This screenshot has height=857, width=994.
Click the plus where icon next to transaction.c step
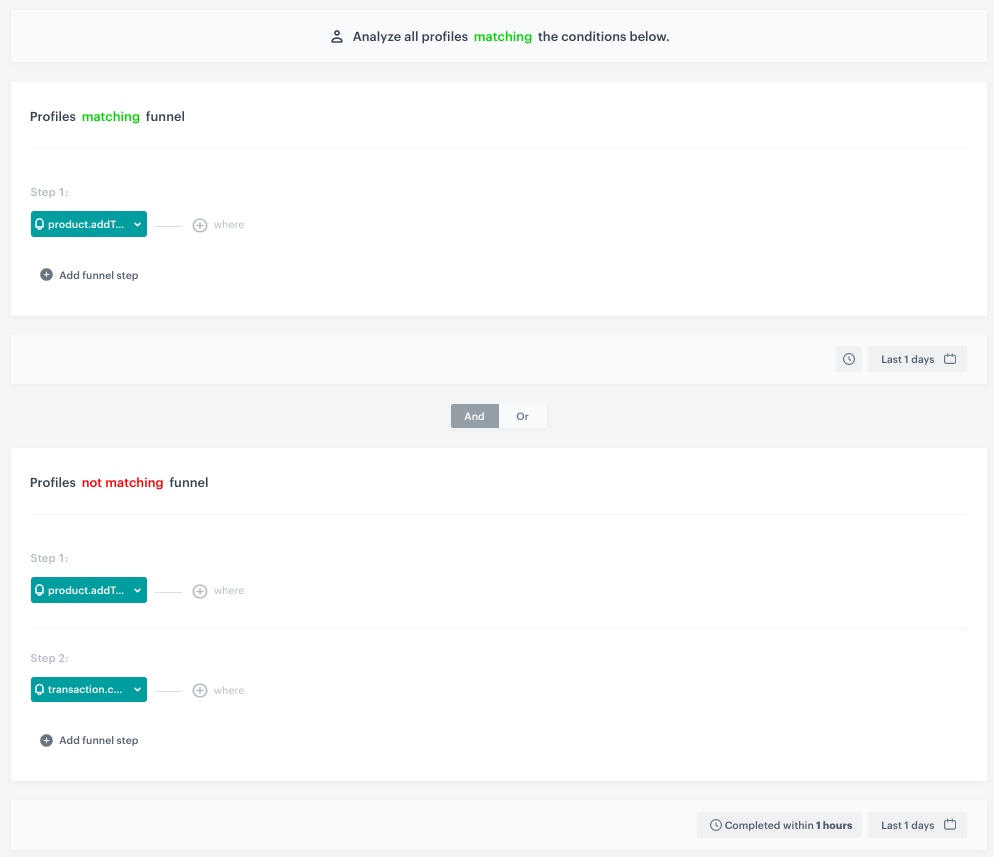click(200, 690)
